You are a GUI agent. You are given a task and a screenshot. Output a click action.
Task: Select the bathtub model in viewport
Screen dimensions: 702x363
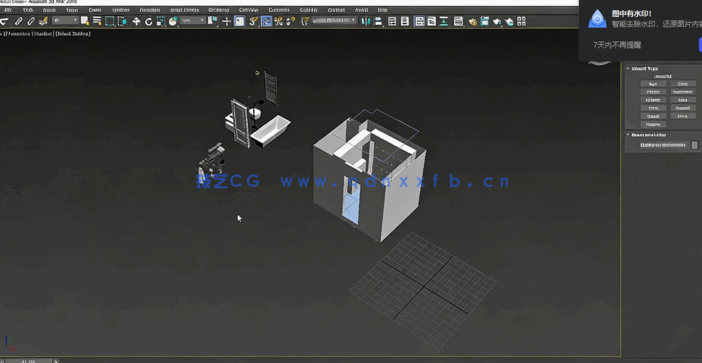tap(270, 130)
